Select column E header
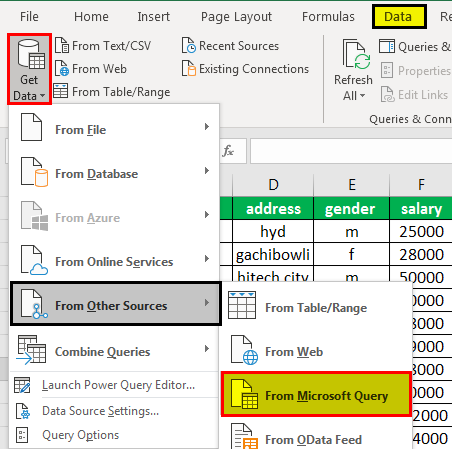Image resolution: width=452 pixels, height=449 pixels. [352, 184]
